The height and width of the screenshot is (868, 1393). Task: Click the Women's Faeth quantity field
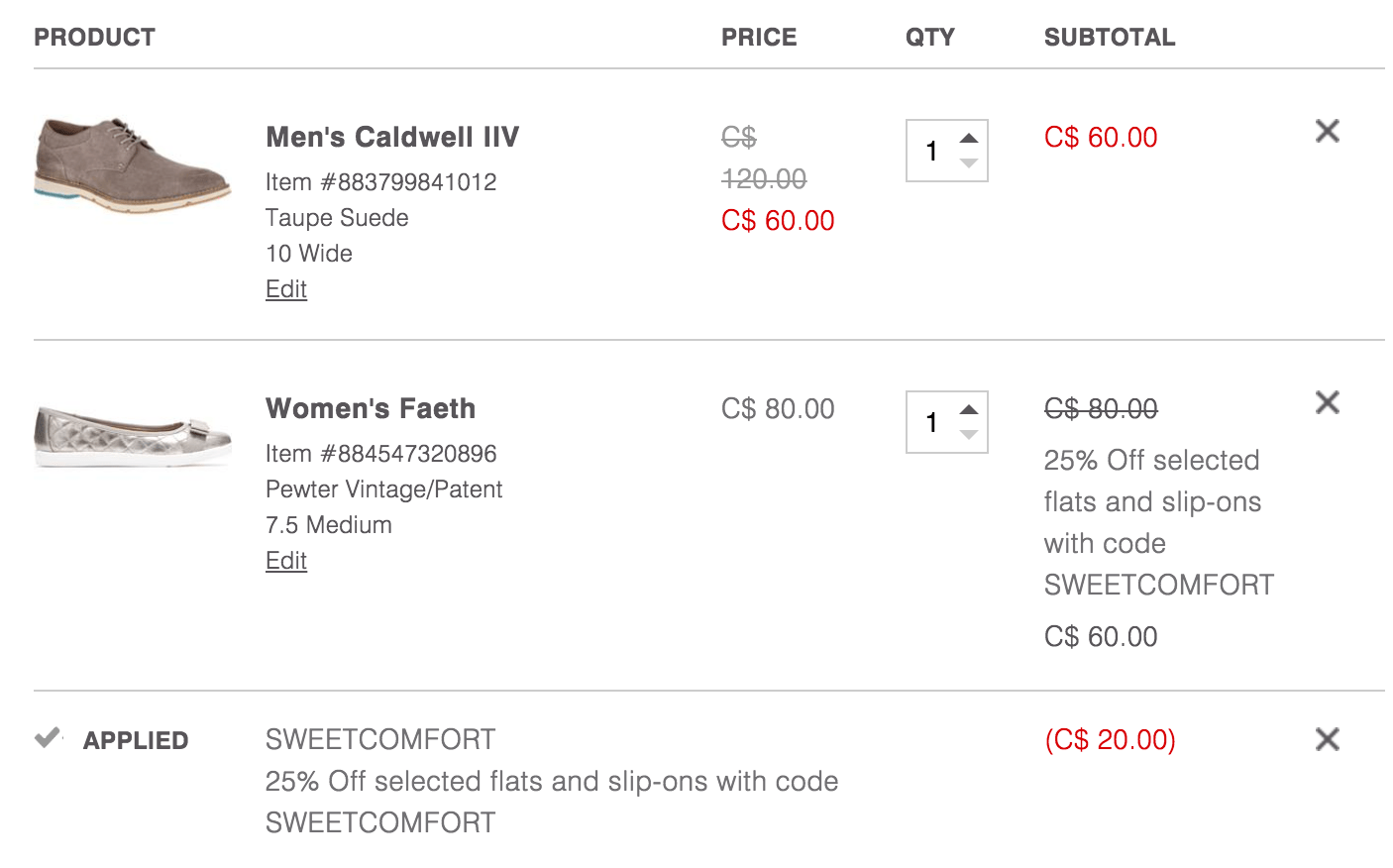[947, 422]
